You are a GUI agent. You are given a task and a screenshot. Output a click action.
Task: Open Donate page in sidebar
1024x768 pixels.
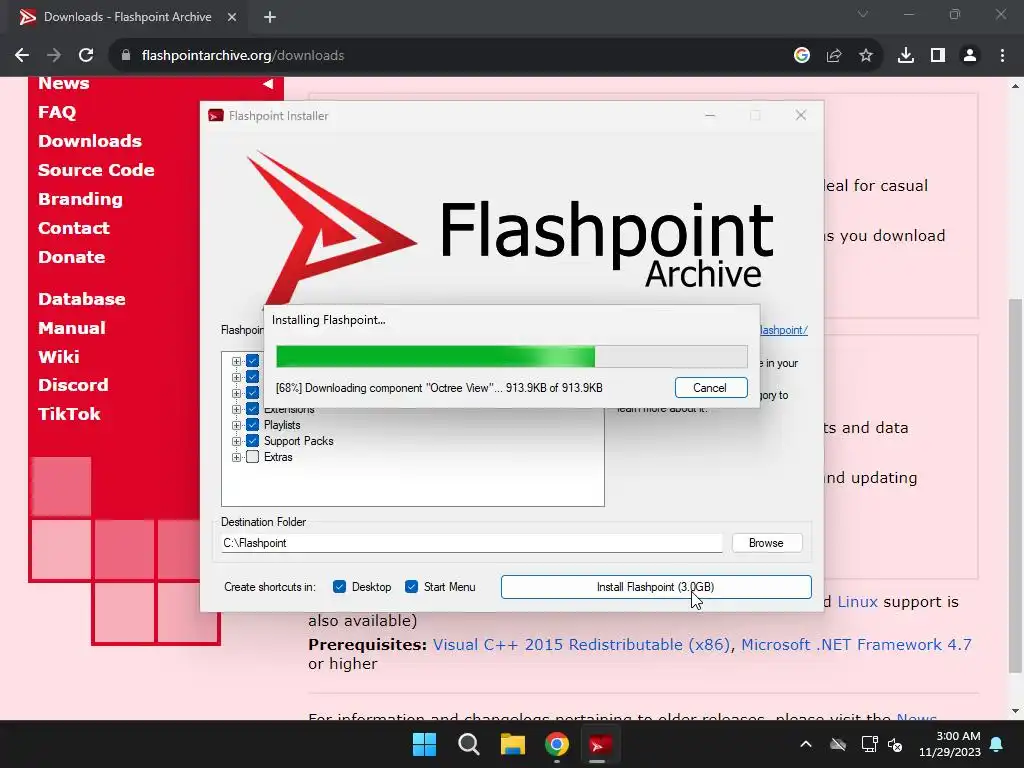(71, 257)
